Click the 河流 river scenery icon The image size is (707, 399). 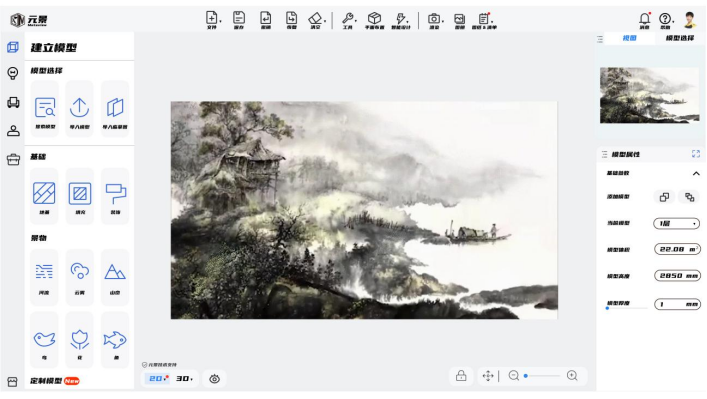click(x=44, y=271)
